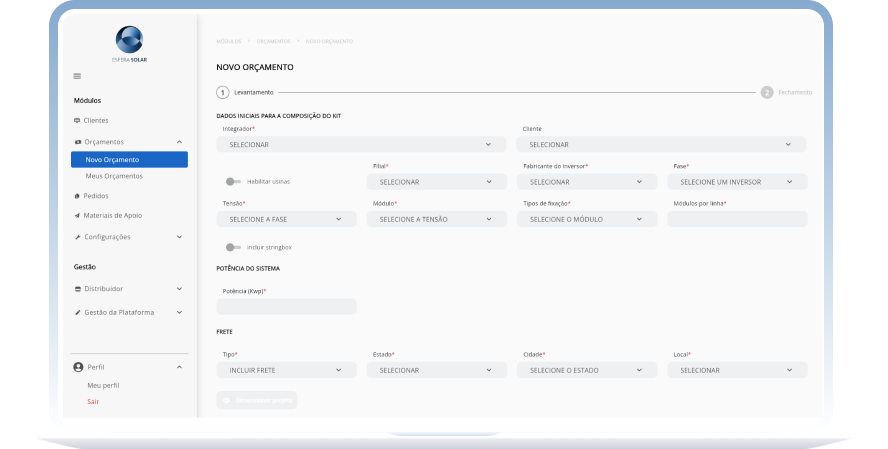The height and width of the screenshot is (449, 888).
Task: Open Meus Orçamentos in the sidebar
Action: (114, 176)
